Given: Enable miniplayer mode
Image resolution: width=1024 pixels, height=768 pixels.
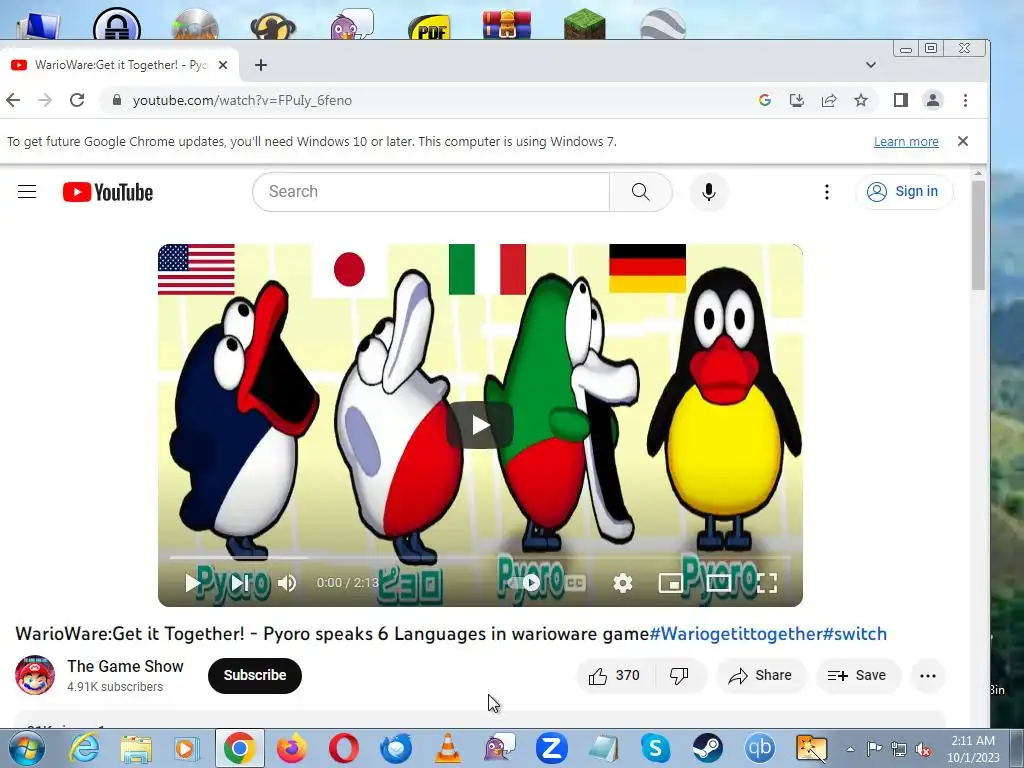Looking at the screenshot, I should click(670, 583).
